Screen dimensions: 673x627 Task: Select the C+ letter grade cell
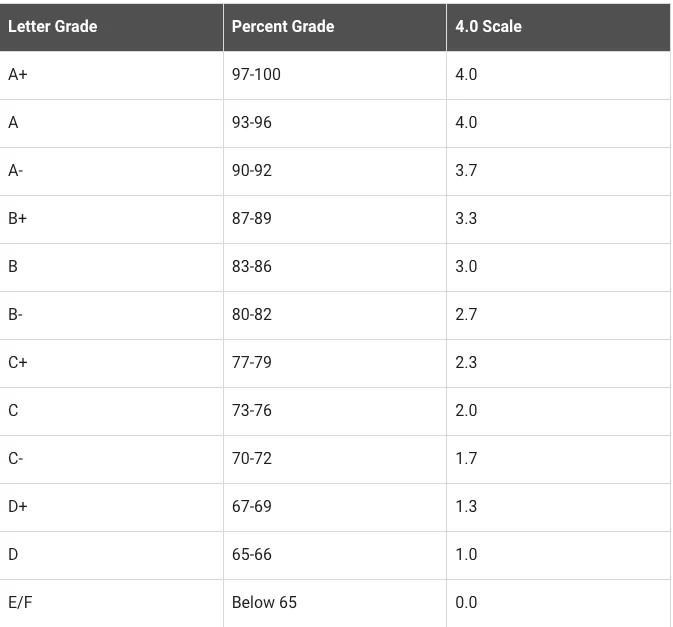click(x=18, y=363)
